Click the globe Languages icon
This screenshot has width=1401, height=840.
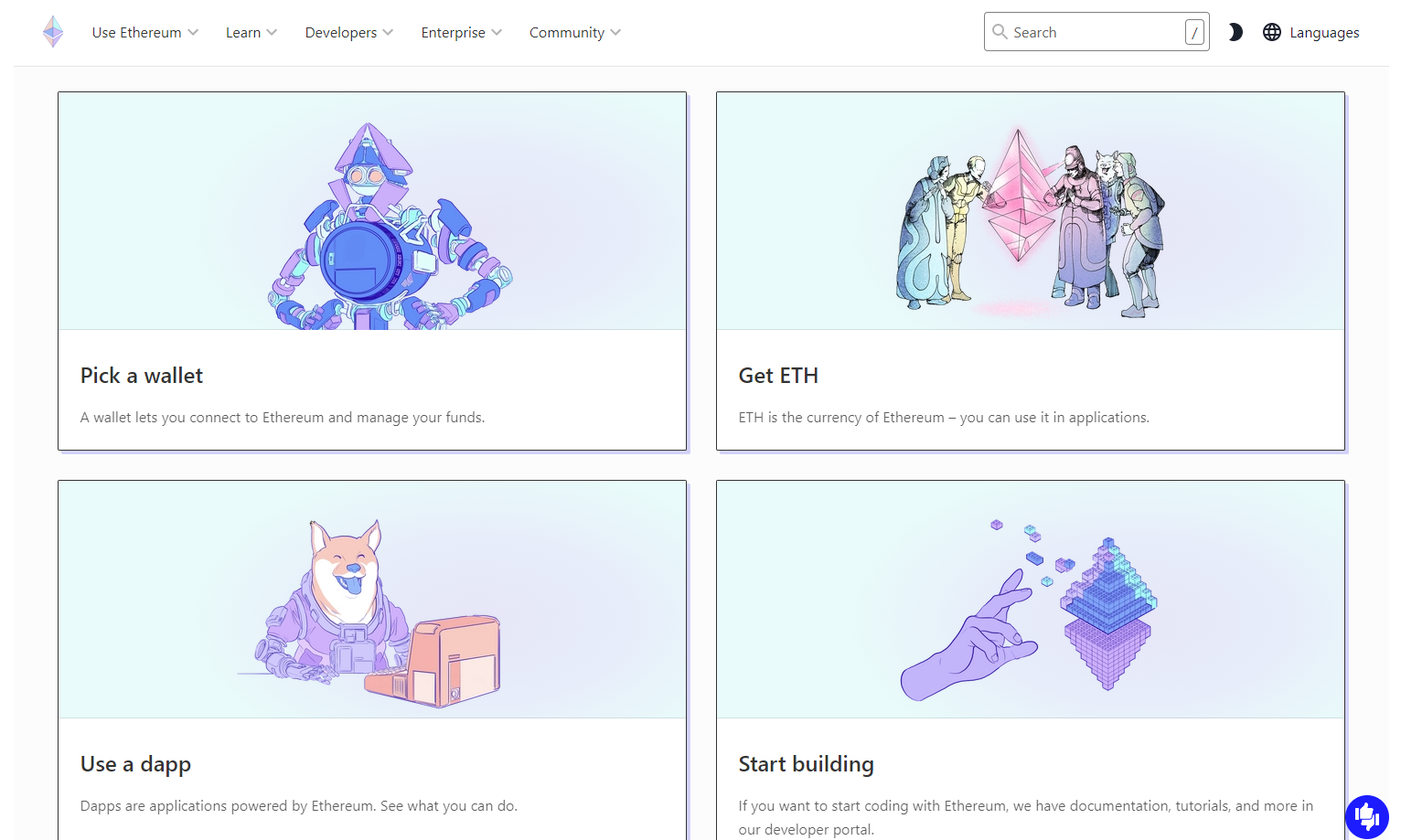click(x=1272, y=32)
